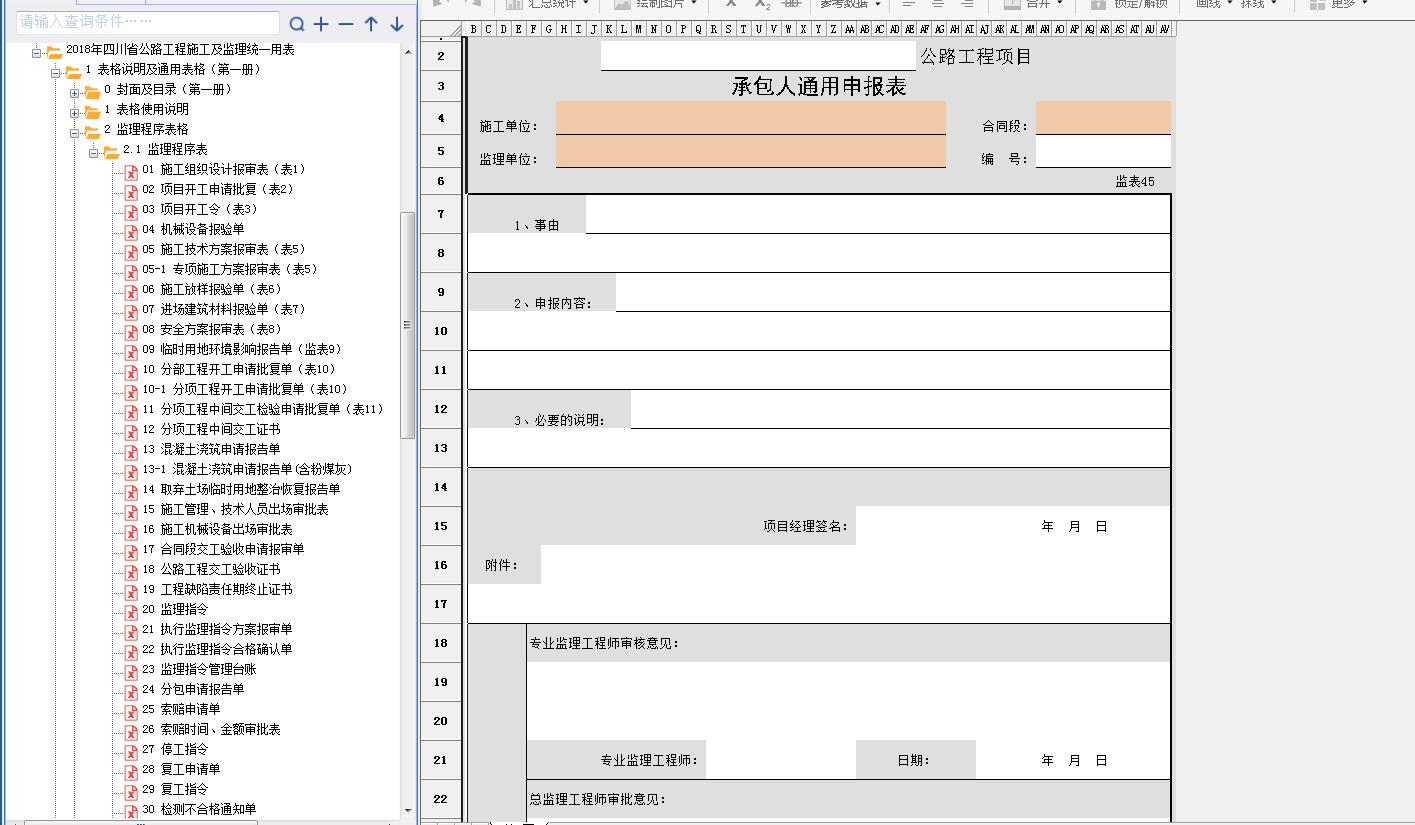This screenshot has width=1415, height=825.
Task: Click tree scrollbar down arrow
Action: click(407, 810)
